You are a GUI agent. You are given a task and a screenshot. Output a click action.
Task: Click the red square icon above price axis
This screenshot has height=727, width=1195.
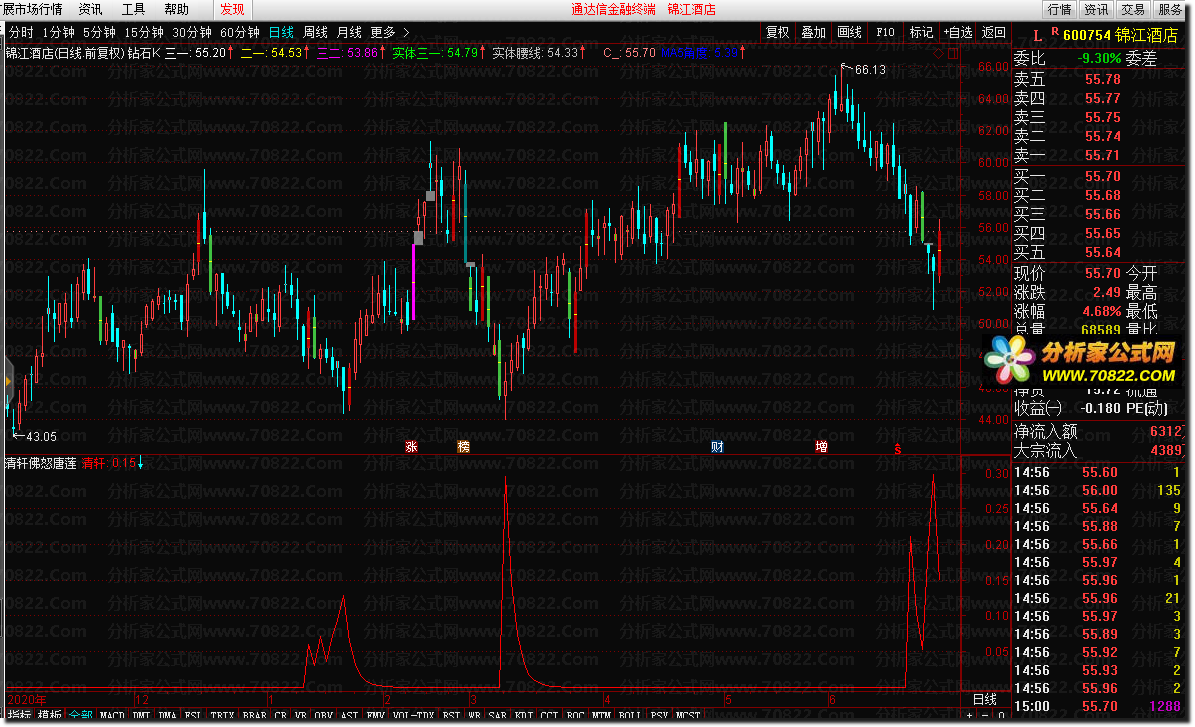click(953, 53)
